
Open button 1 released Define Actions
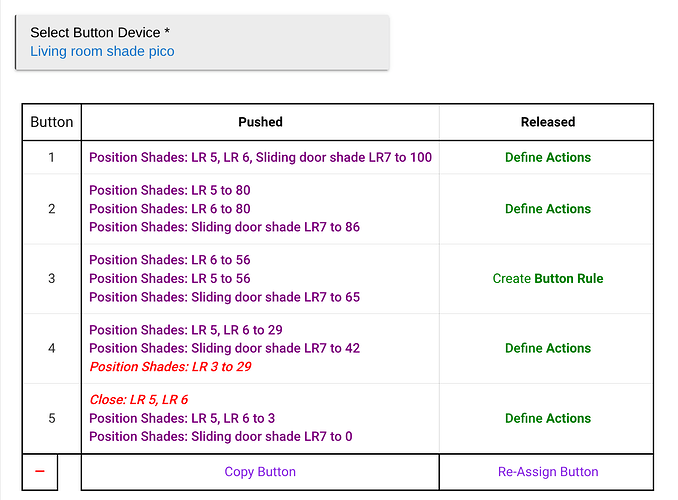pos(547,157)
